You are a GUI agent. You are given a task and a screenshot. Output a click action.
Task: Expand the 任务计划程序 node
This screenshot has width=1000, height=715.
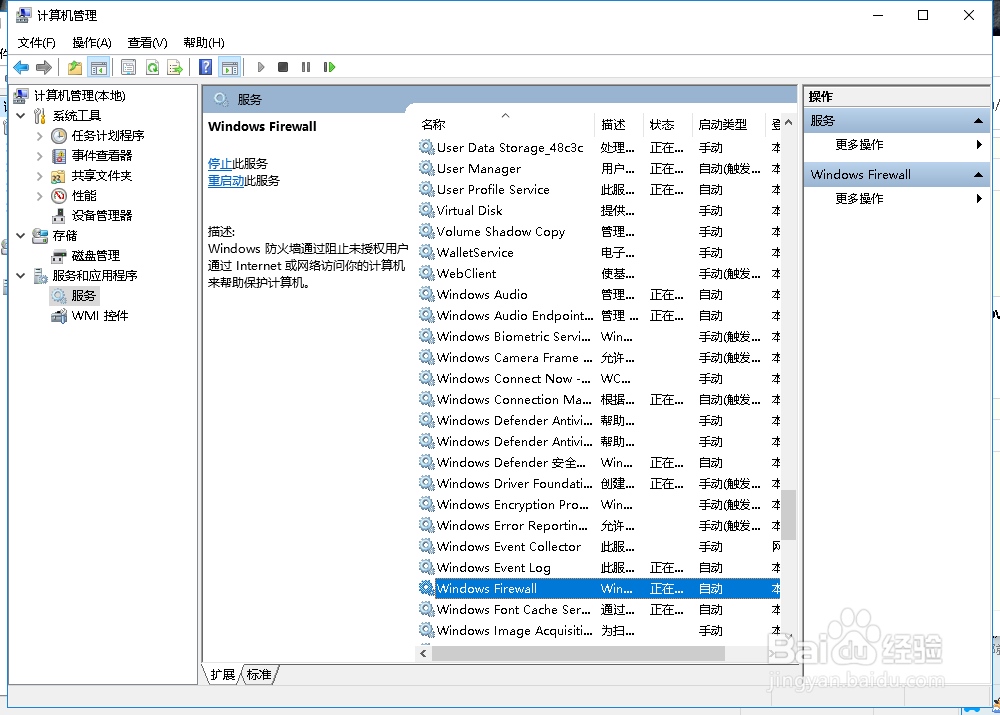tap(40, 136)
